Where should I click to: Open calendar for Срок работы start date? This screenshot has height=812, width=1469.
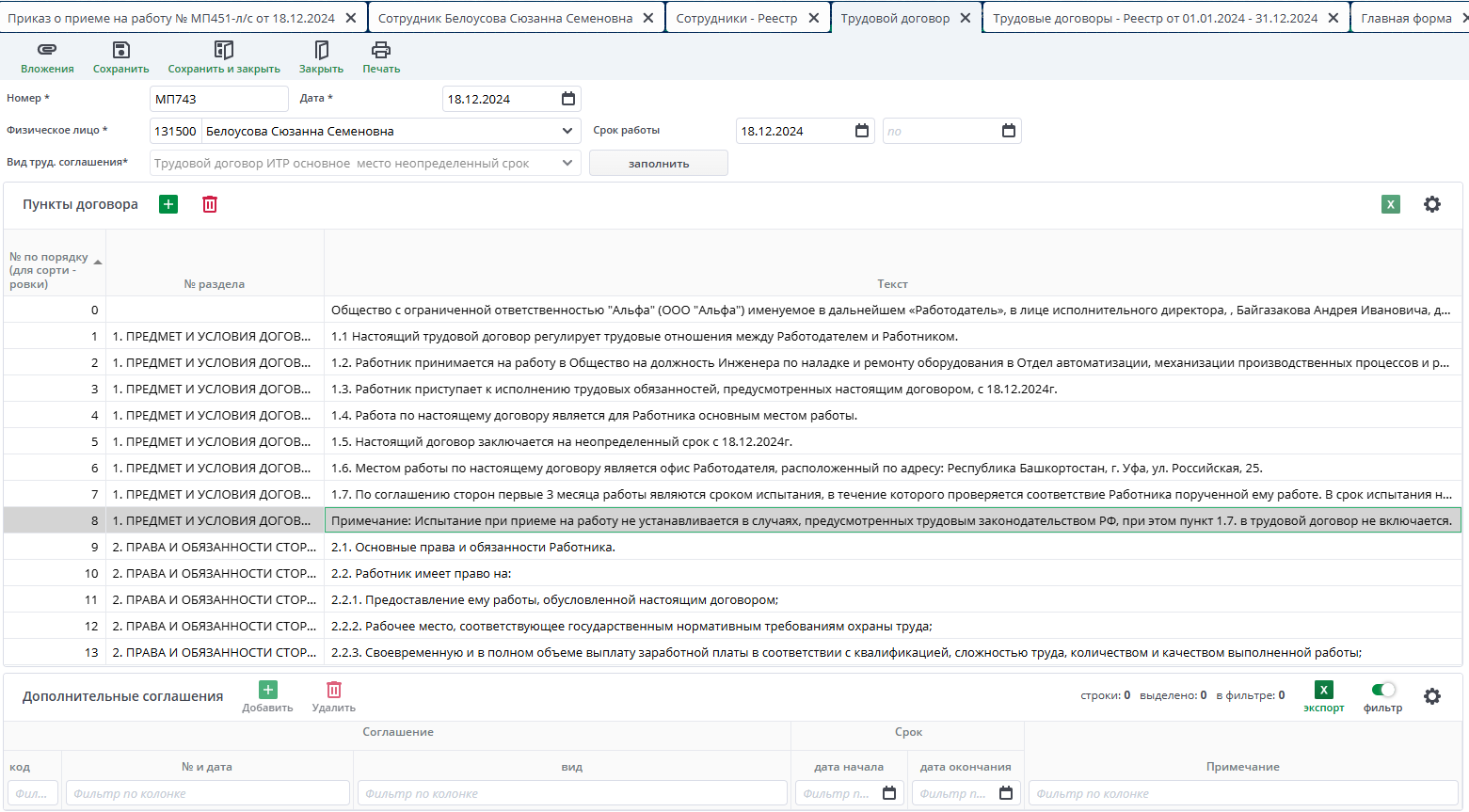(862, 131)
